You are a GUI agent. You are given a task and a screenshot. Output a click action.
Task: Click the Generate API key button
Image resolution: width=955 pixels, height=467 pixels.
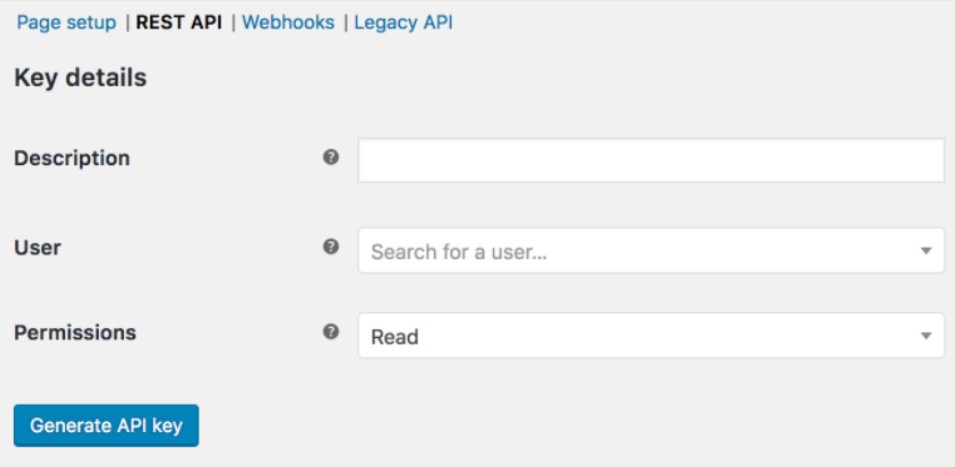pos(106,426)
